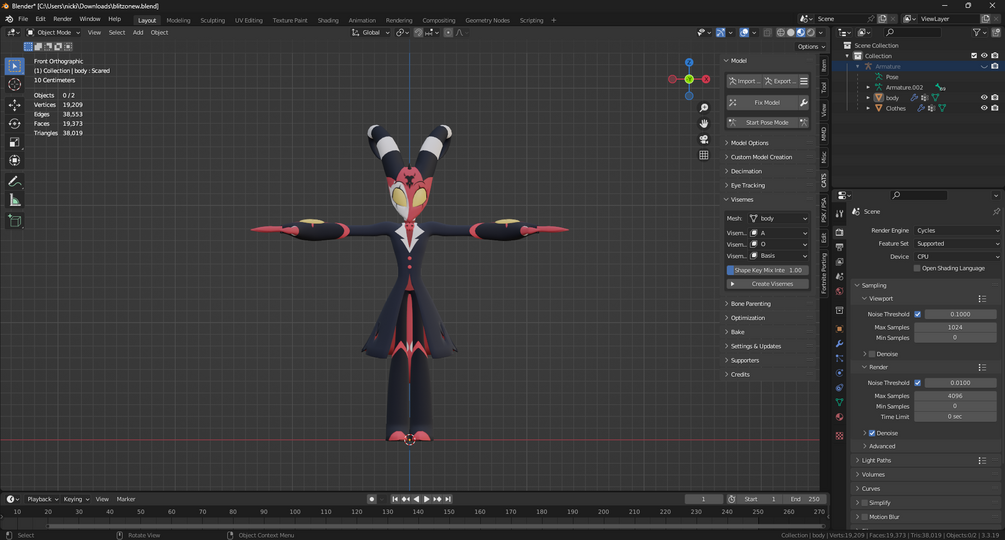Open Feature Set Supported dropdown
The height and width of the screenshot is (540, 1005).
coord(957,244)
